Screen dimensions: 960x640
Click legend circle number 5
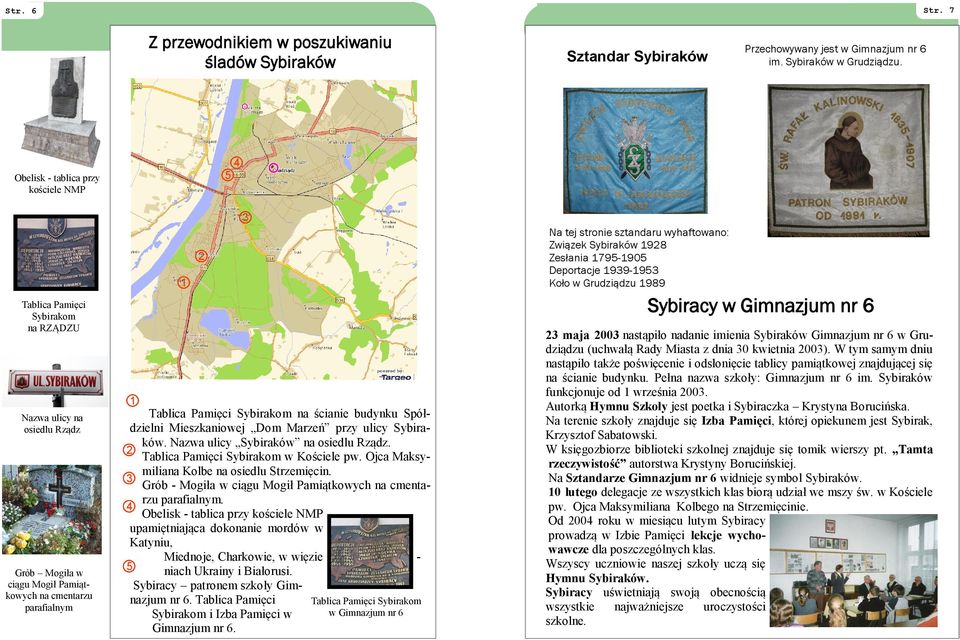click(x=129, y=565)
